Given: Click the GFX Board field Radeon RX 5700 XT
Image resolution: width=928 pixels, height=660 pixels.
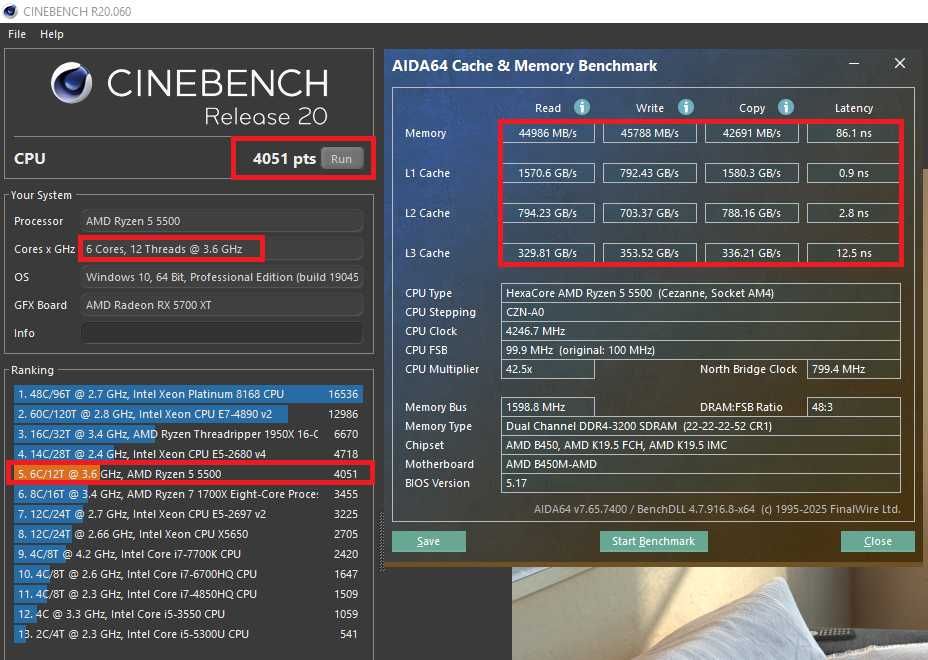Looking at the screenshot, I should 222,305.
